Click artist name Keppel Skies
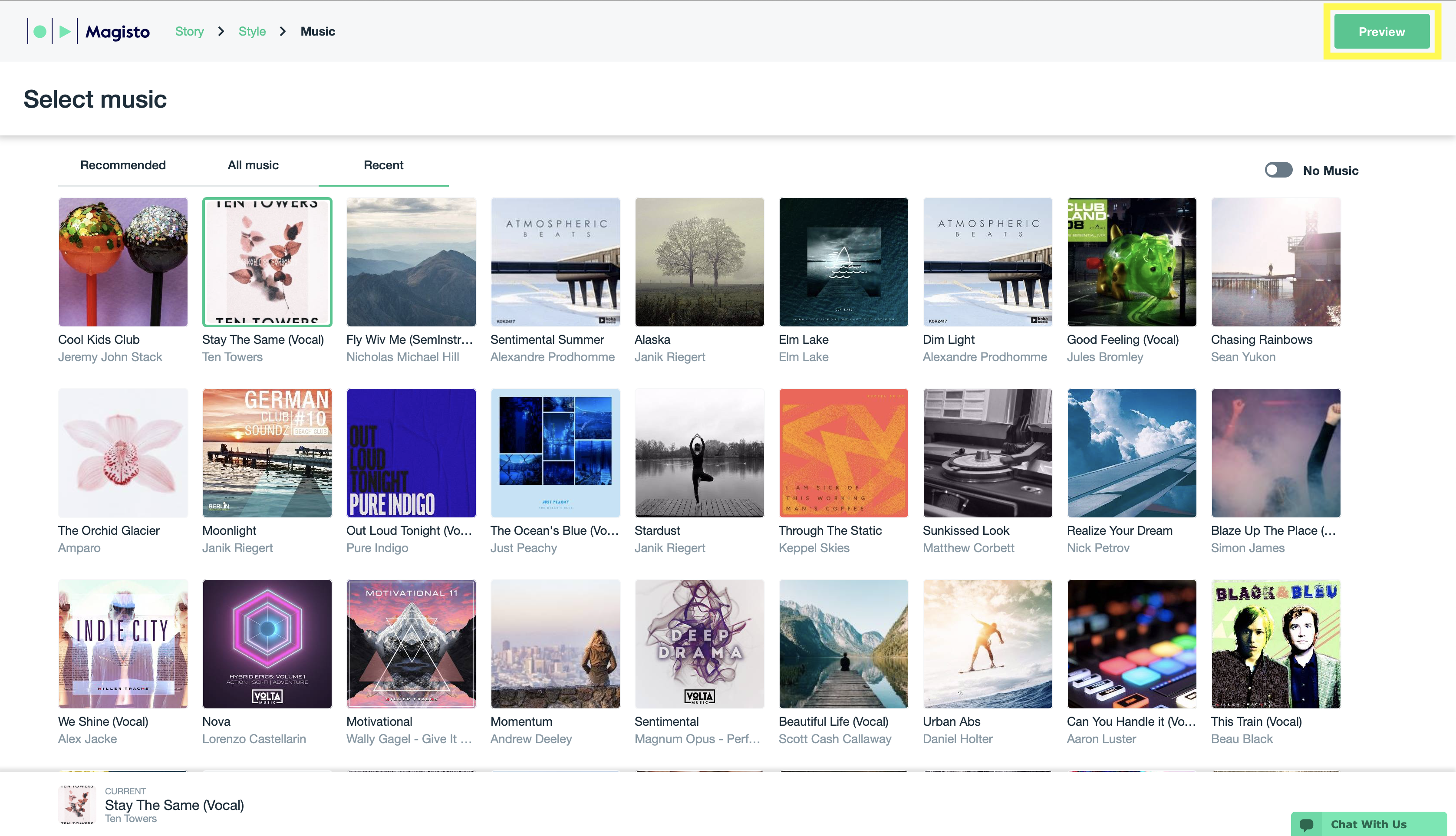1456x836 pixels. click(814, 548)
